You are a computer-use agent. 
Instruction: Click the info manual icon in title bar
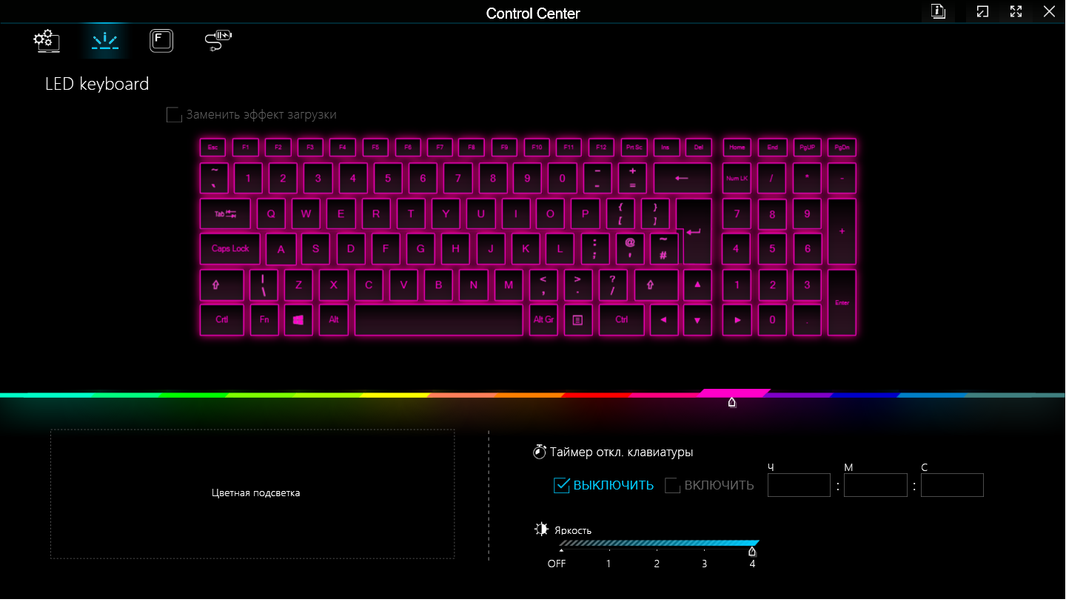938,12
